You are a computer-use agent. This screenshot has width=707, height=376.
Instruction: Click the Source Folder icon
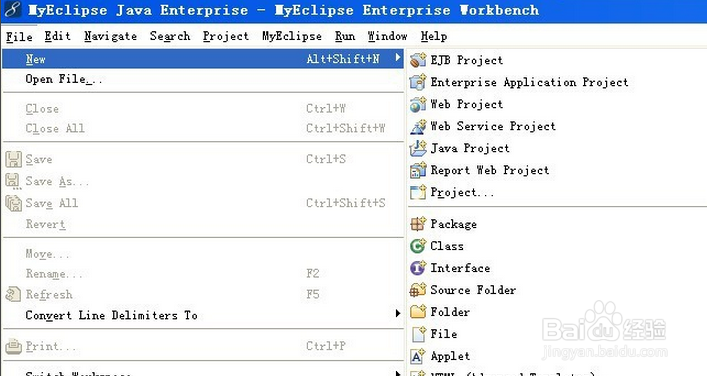tap(418, 290)
